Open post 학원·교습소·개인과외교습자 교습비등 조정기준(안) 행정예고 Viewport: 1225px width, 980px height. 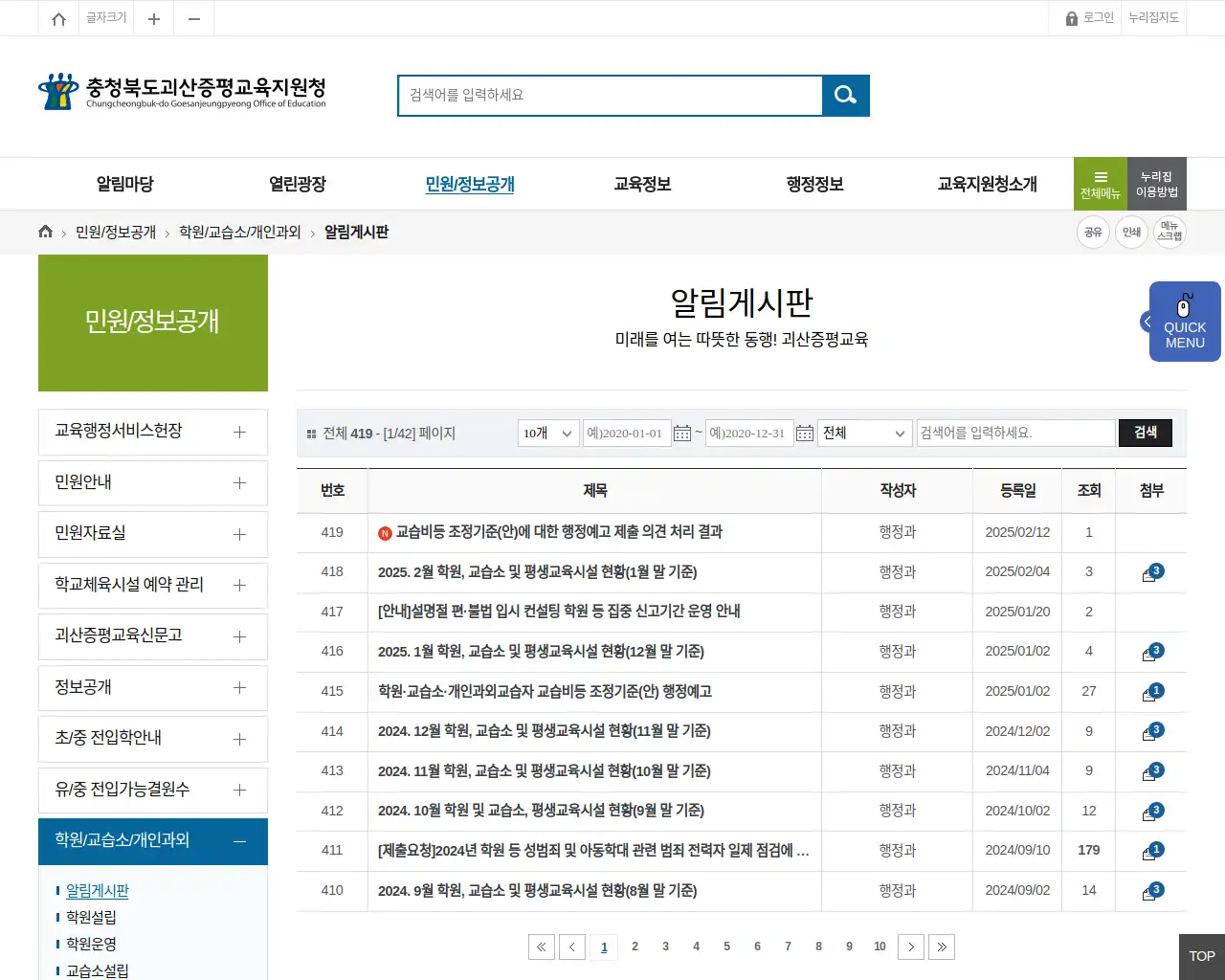(545, 692)
